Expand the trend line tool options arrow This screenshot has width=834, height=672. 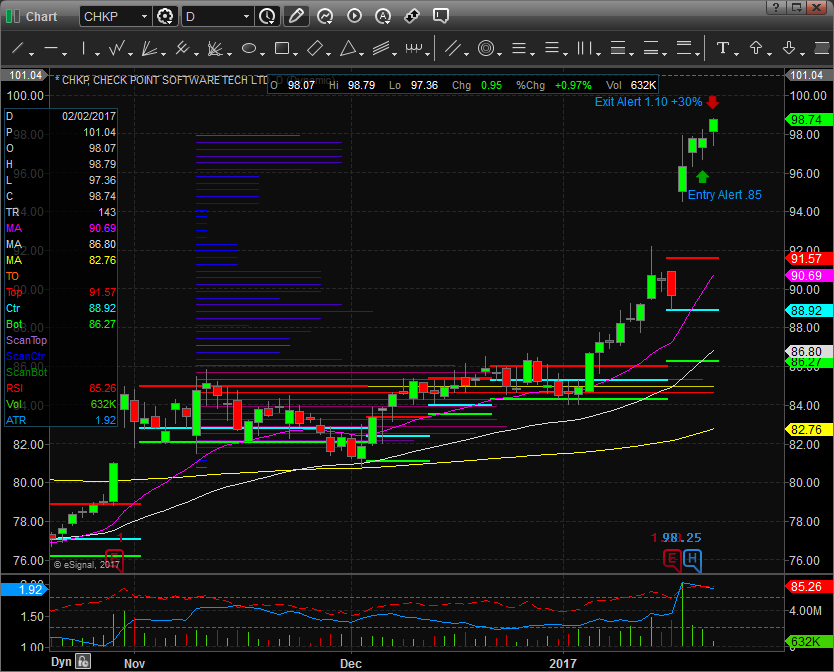click(31, 54)
